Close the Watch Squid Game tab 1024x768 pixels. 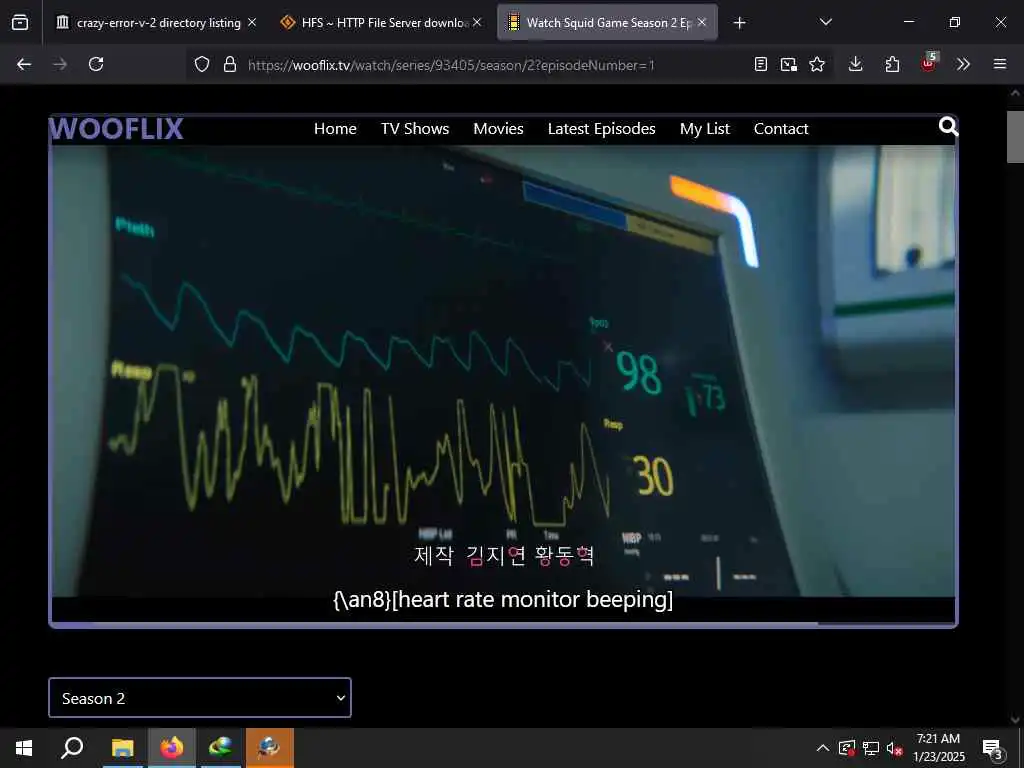click(702, 22)
